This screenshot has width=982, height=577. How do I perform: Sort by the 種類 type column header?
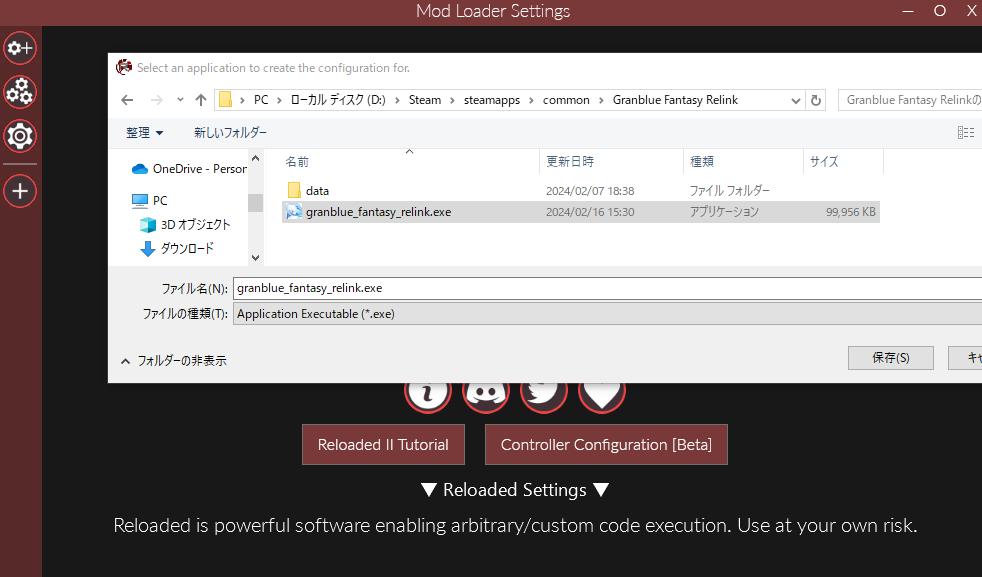701,162
